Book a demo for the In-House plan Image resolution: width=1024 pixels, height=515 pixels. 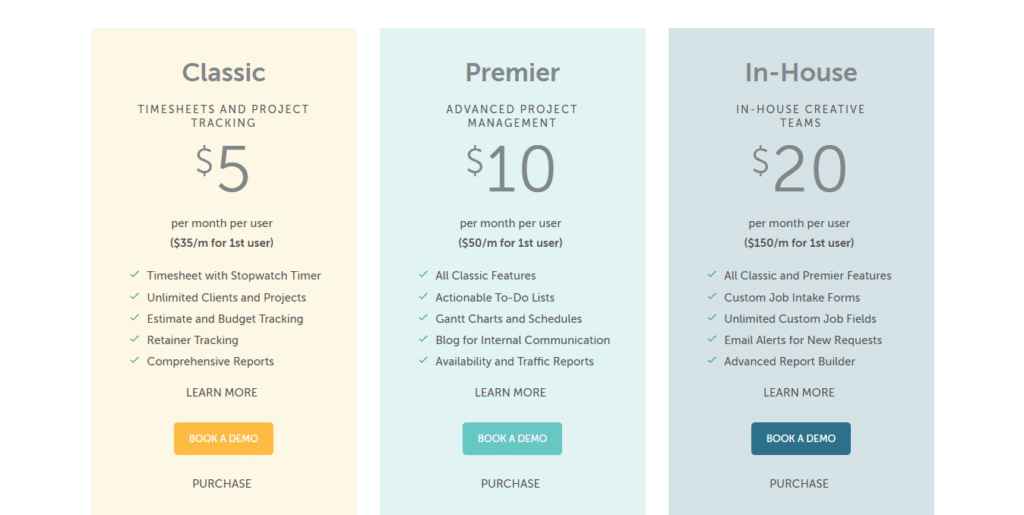801,439
